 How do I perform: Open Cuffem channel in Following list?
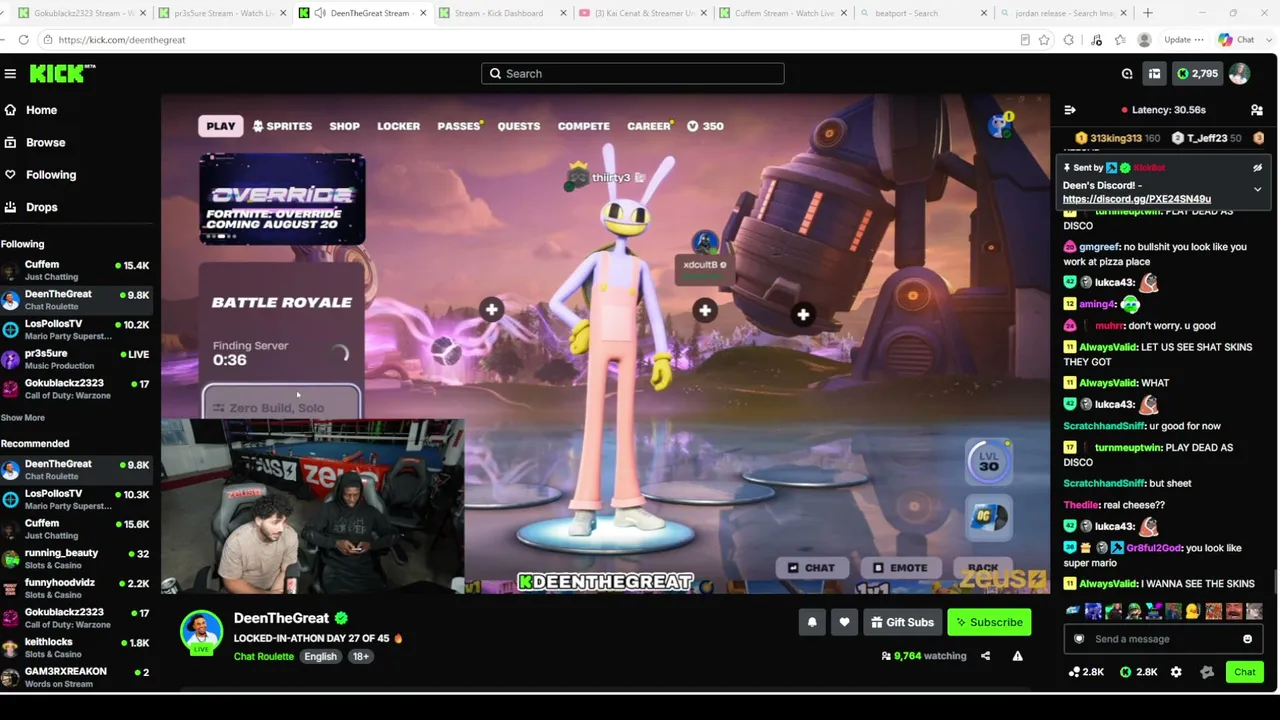[x=75, y=270]
